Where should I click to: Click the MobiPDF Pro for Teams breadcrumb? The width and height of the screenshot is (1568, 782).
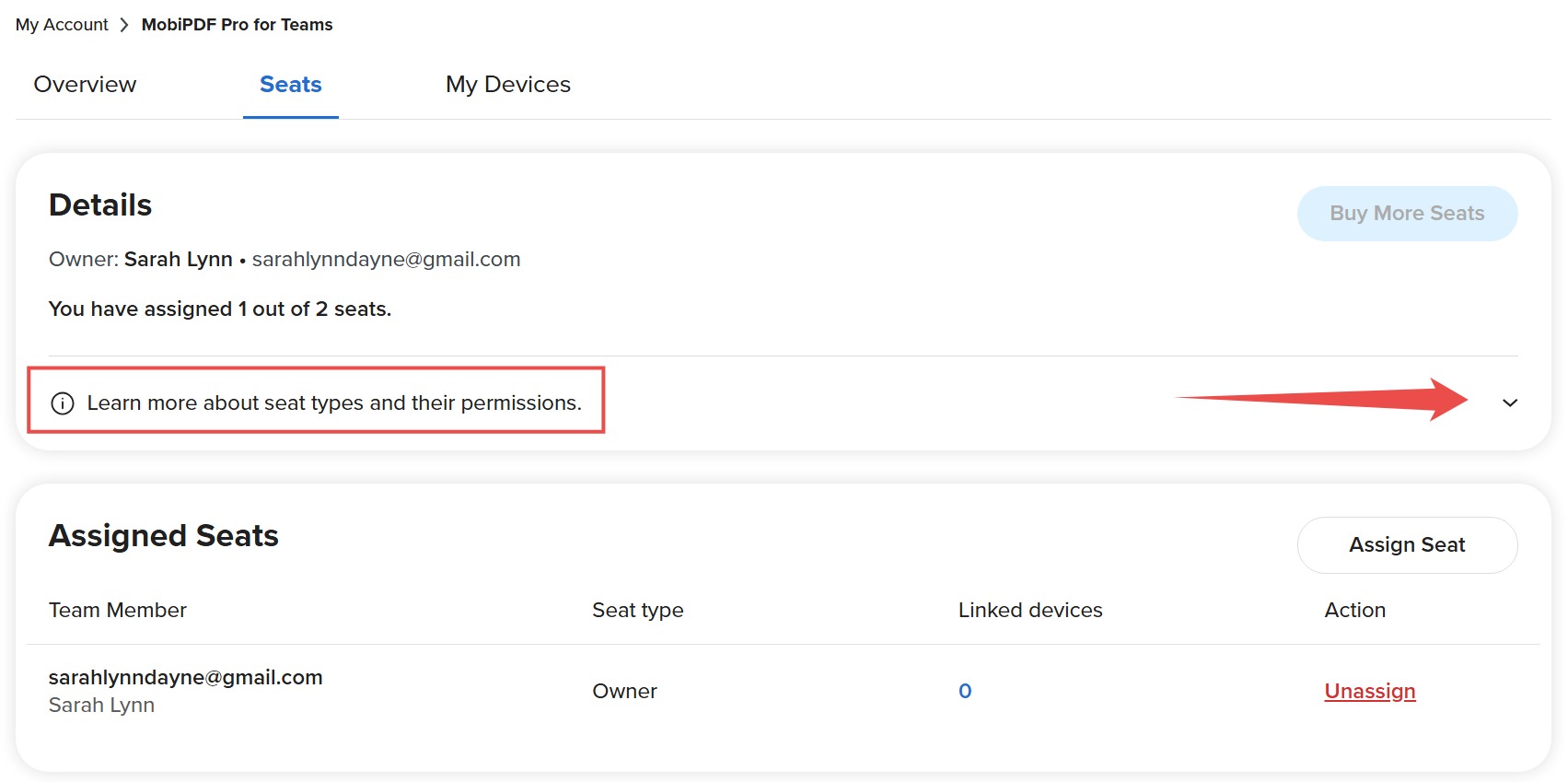237,25
